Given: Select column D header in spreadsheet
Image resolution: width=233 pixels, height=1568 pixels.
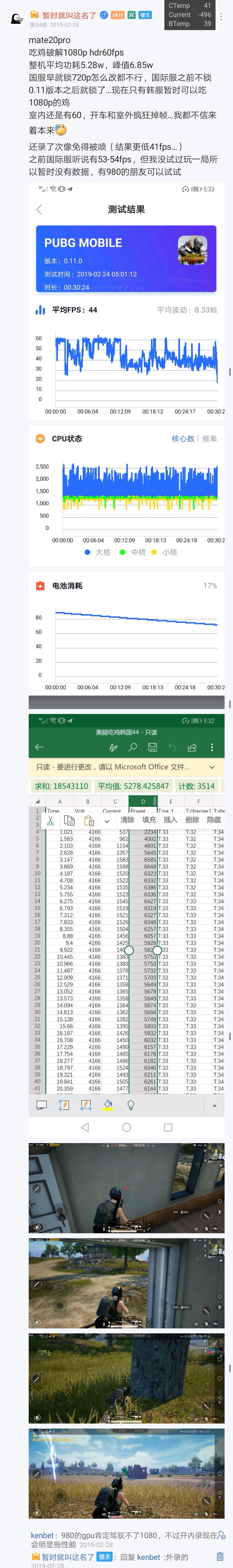Looking at the screenshot, I should [143, 801].
